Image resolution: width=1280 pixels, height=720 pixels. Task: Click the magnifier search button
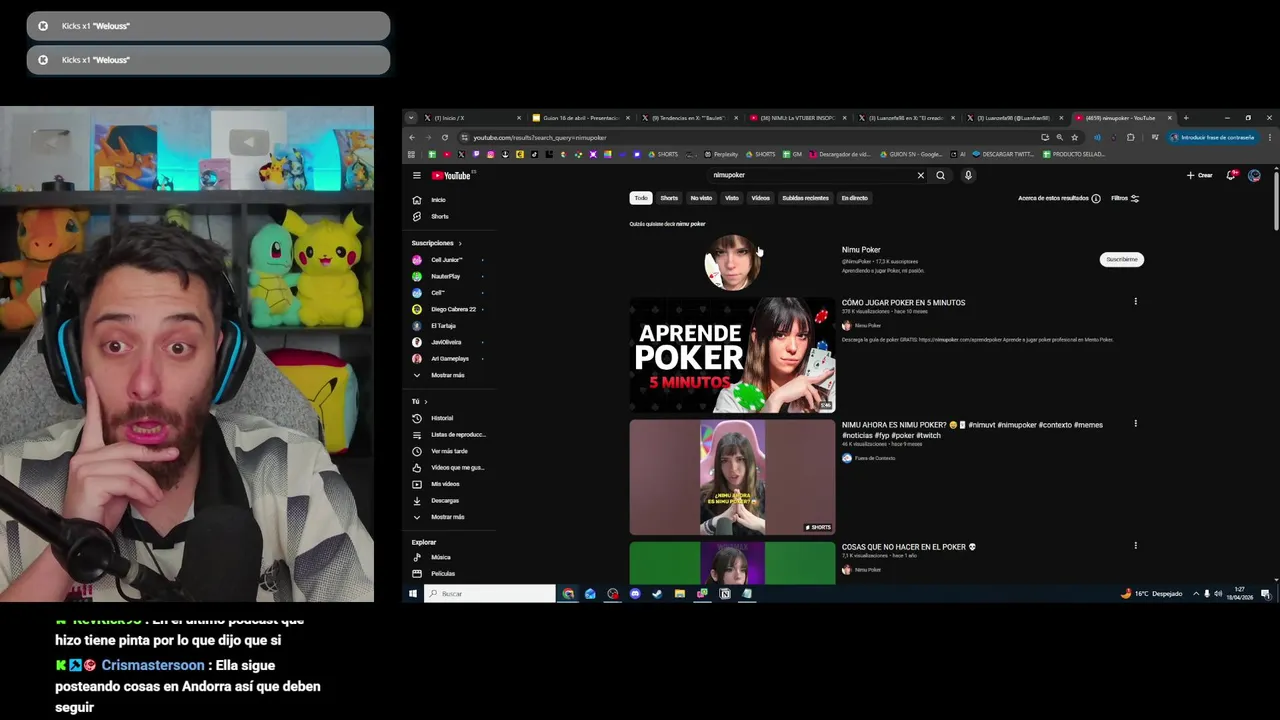(940, 175)
